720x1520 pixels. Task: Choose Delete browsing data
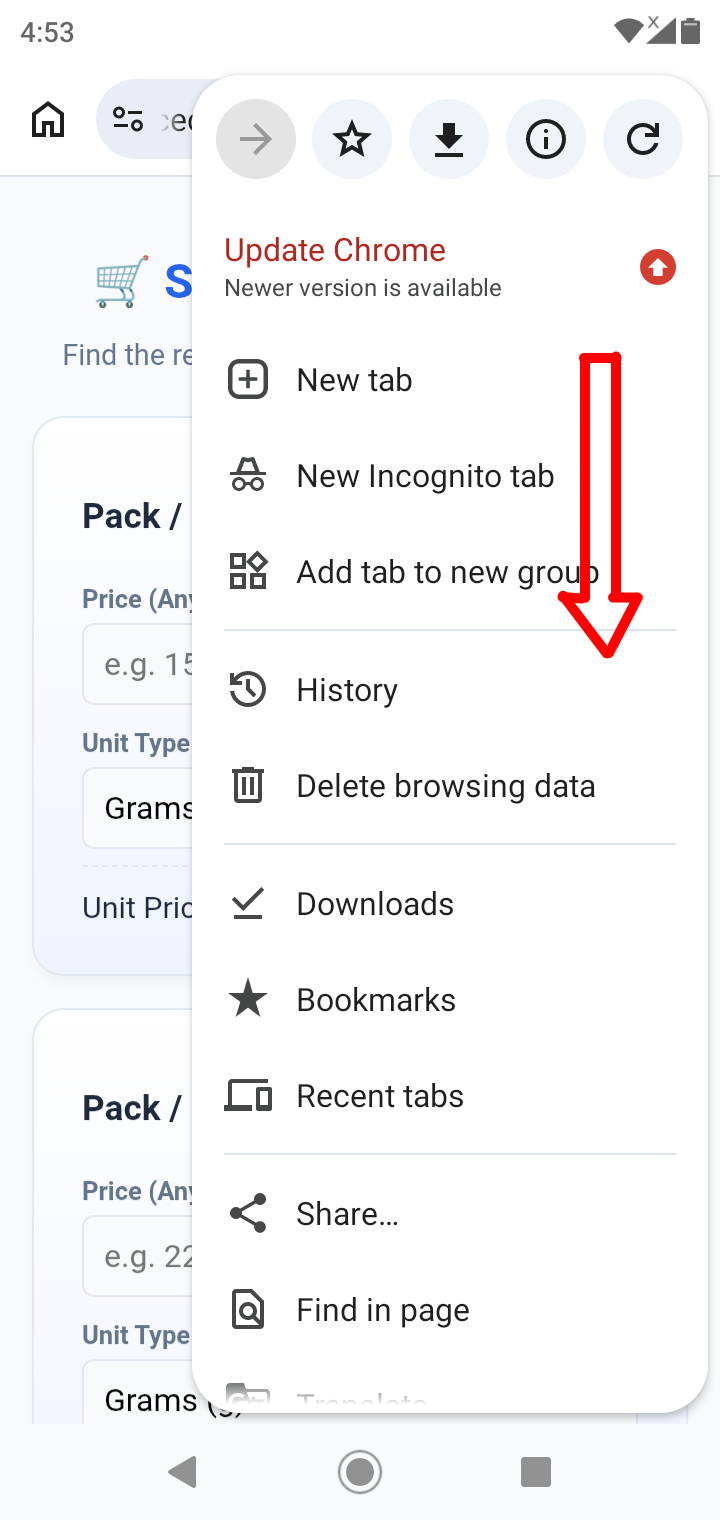(x=450, y=786)
